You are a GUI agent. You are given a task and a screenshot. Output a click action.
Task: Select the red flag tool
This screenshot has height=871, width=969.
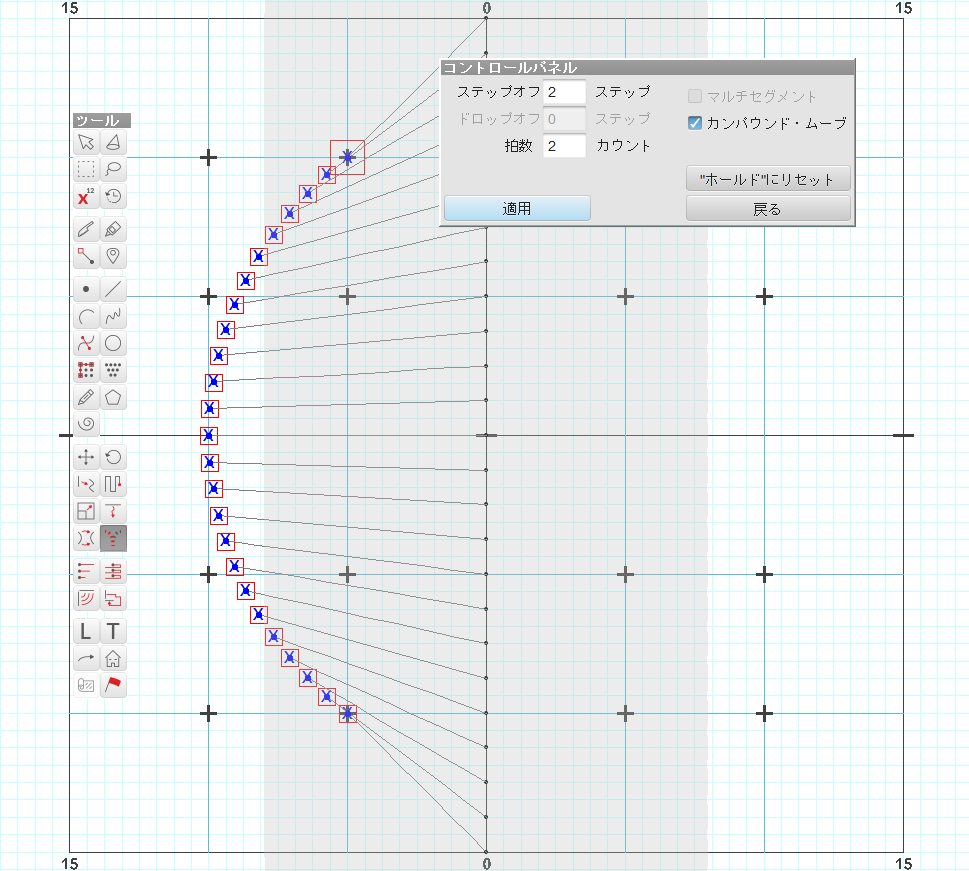click(x=114, y=685)
